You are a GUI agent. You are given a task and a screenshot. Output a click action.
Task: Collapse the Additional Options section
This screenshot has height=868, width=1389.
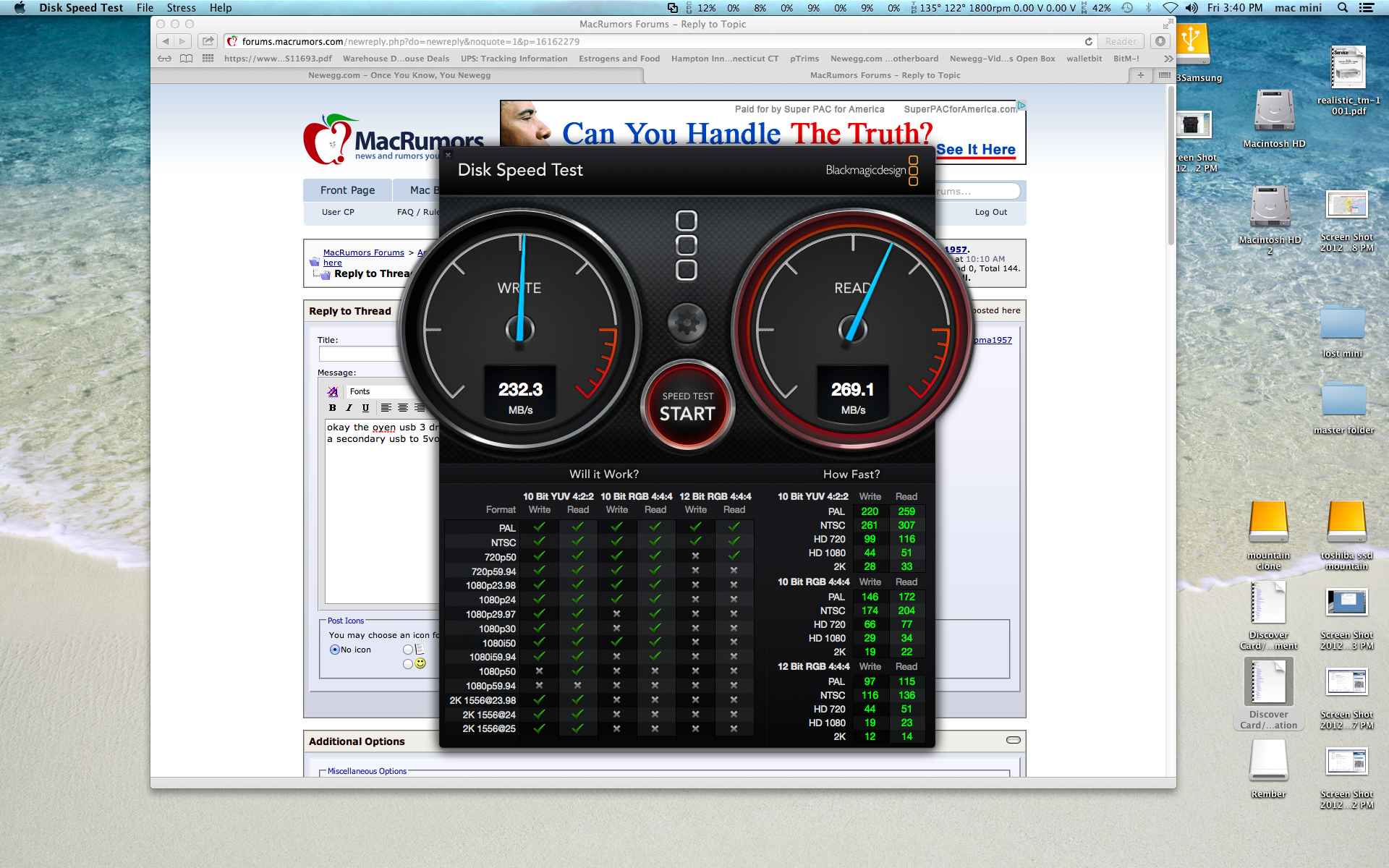click(x=1014, y=740)
